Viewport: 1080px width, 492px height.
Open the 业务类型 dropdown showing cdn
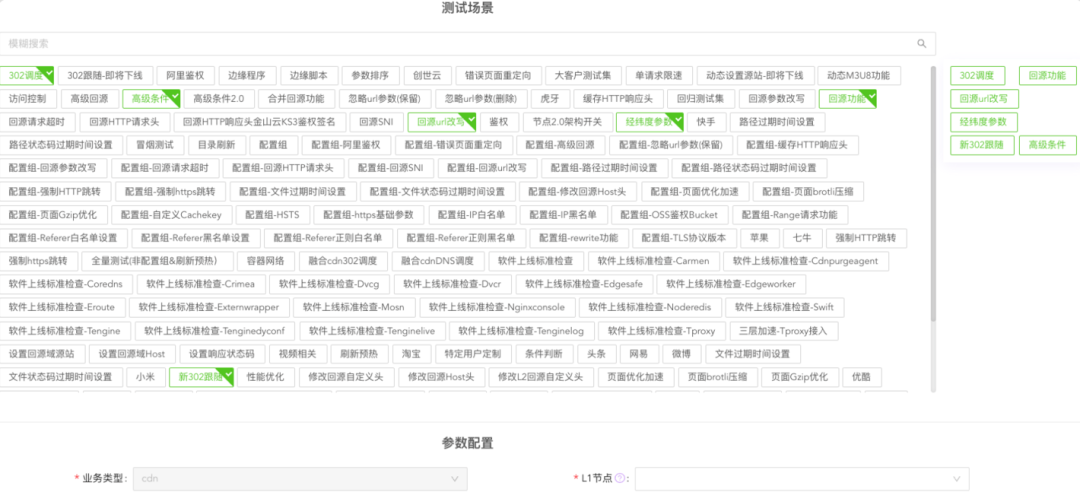coord(300,478)
